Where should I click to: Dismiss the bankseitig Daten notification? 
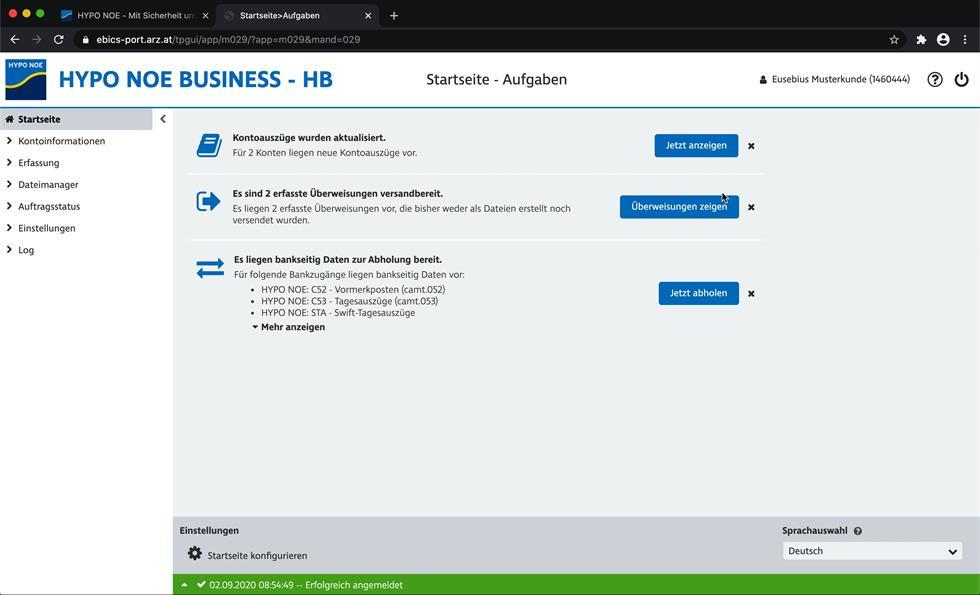pyautogui.click(x=751, y=294)
